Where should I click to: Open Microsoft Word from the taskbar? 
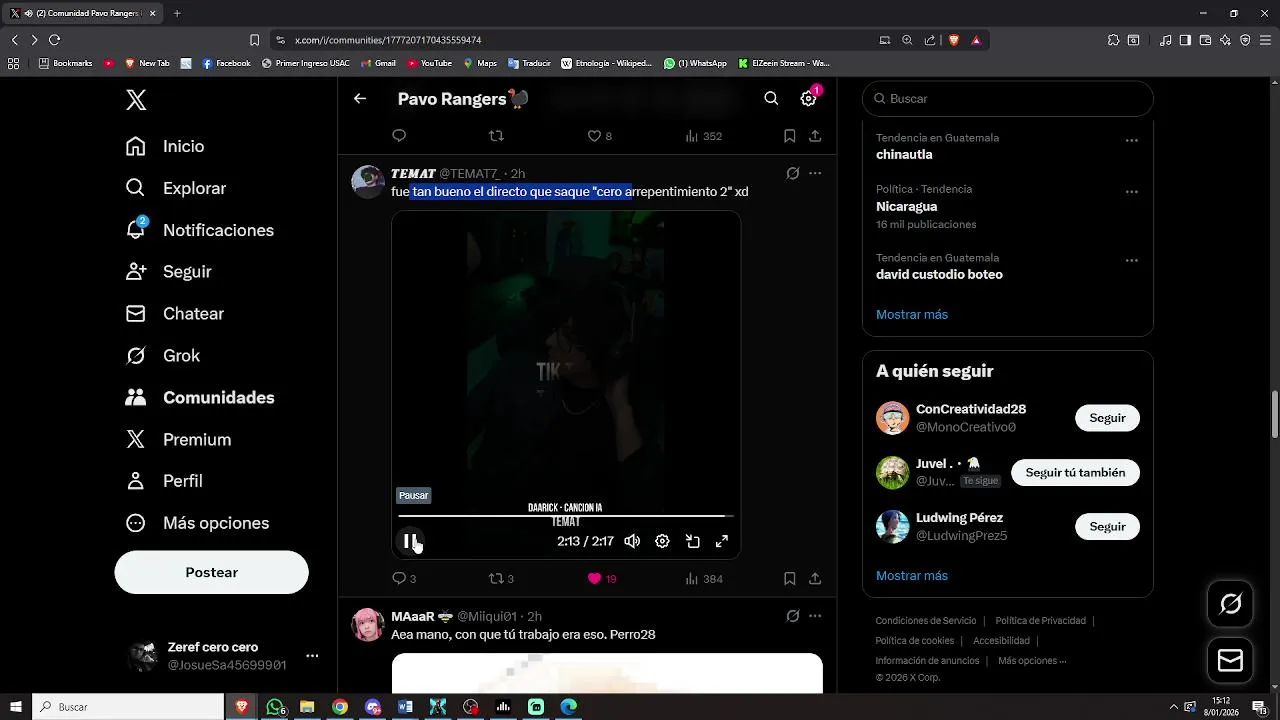pos(405,707)
